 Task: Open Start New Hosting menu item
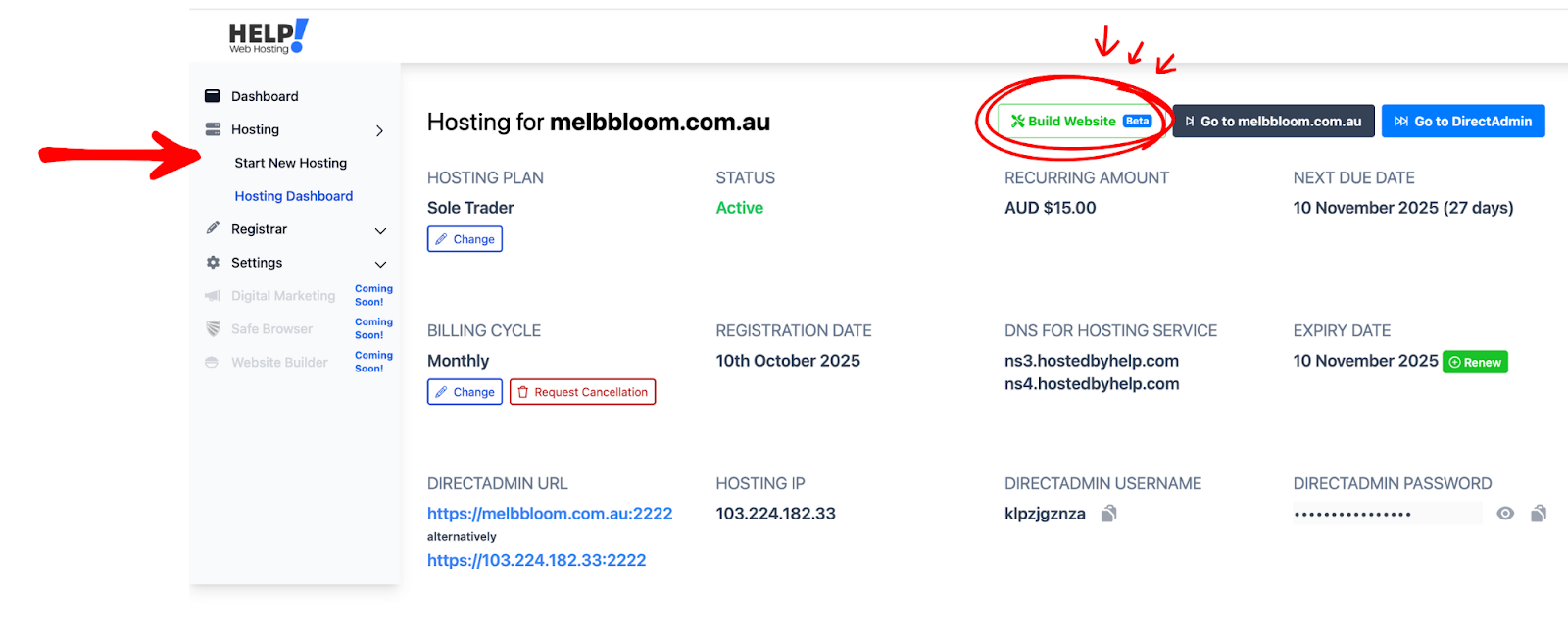290,163
